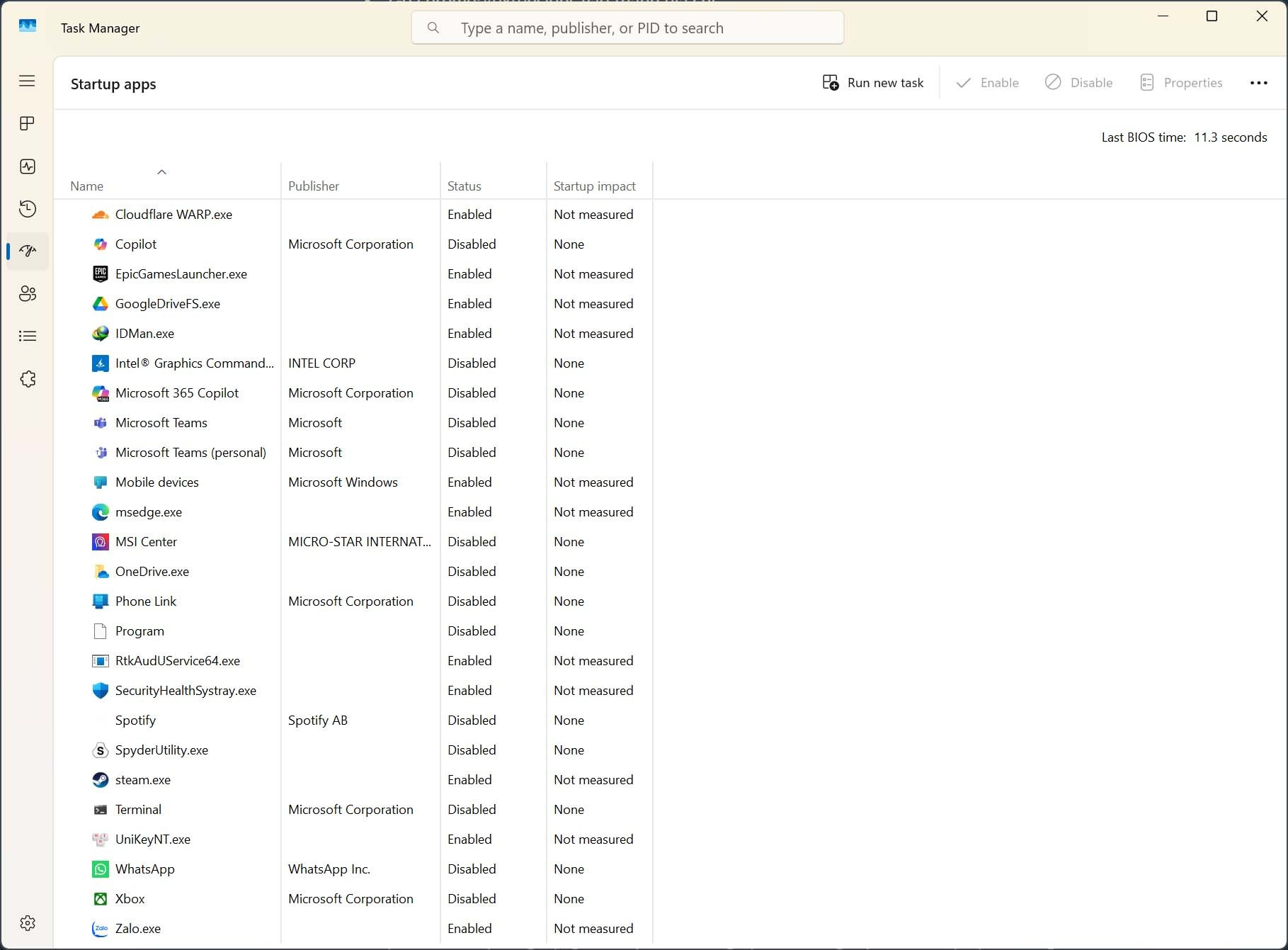
Task: Open the Processes page in sidebar
Action: pos(27,123)
